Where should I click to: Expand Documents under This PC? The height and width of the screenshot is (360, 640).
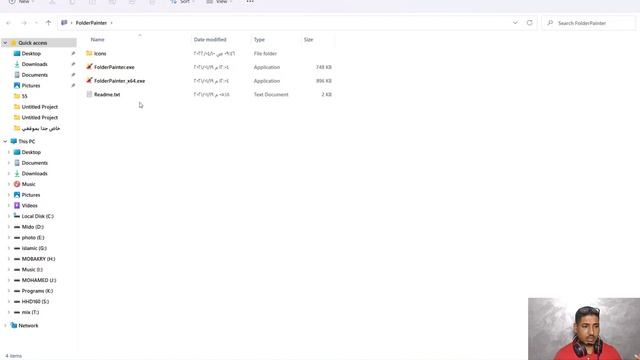(x=9, y=162)
